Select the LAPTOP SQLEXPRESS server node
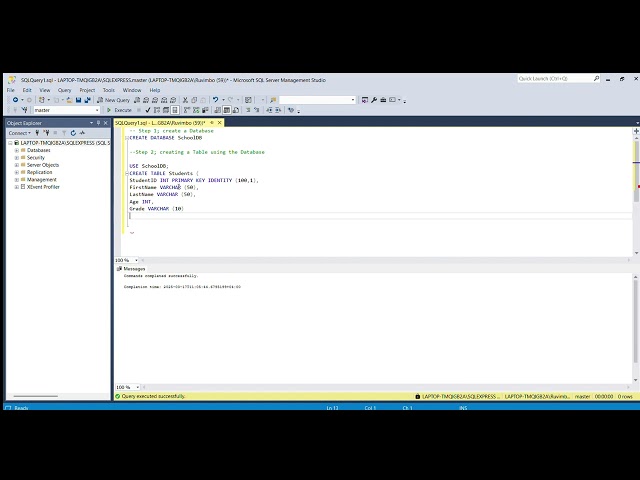 [x=65, y=143]
